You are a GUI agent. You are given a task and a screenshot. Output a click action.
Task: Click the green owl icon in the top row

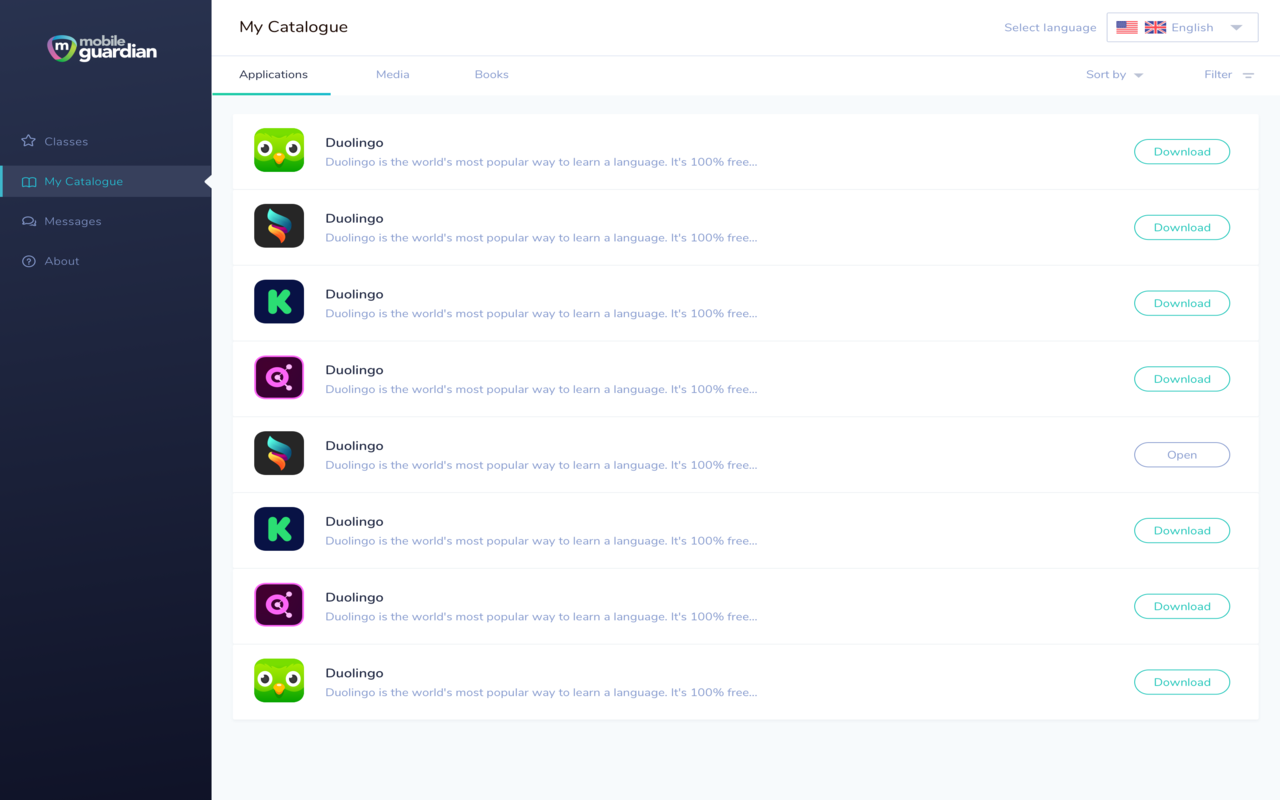(279, 151)
